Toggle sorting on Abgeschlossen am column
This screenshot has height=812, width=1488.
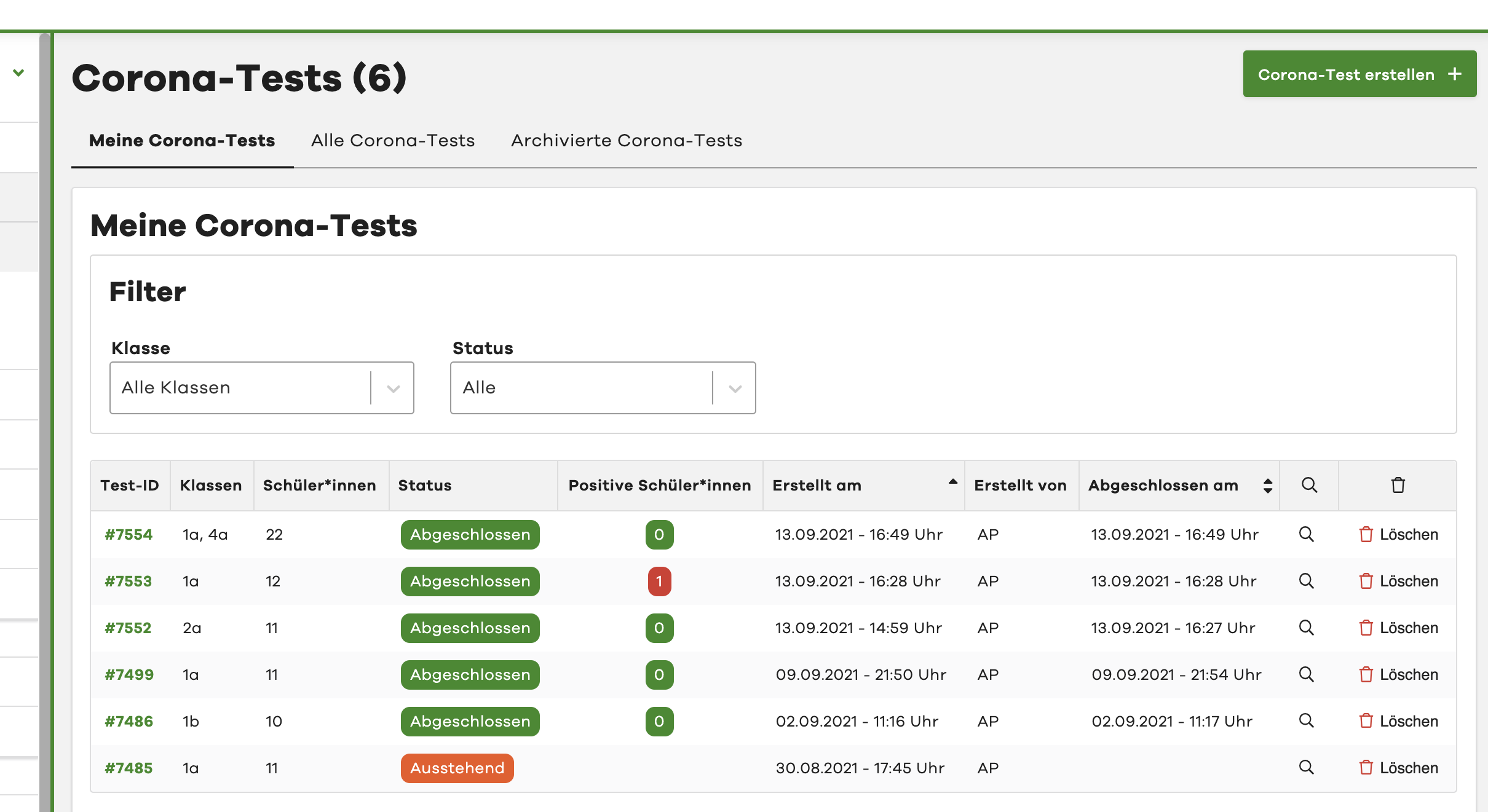point(1268,486)
